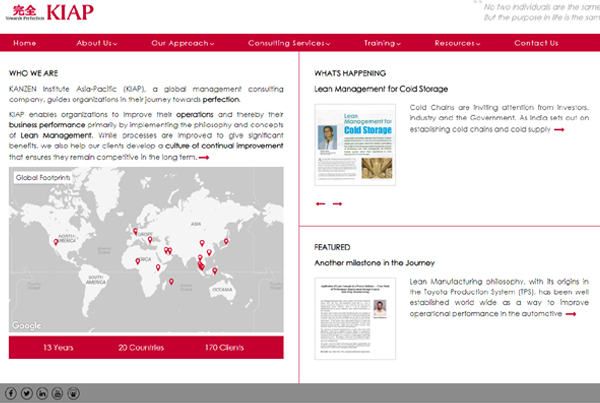This screenshot has height=403, width=600.
Task: Open the Consulting Services menu
Action: pos(289,43)
